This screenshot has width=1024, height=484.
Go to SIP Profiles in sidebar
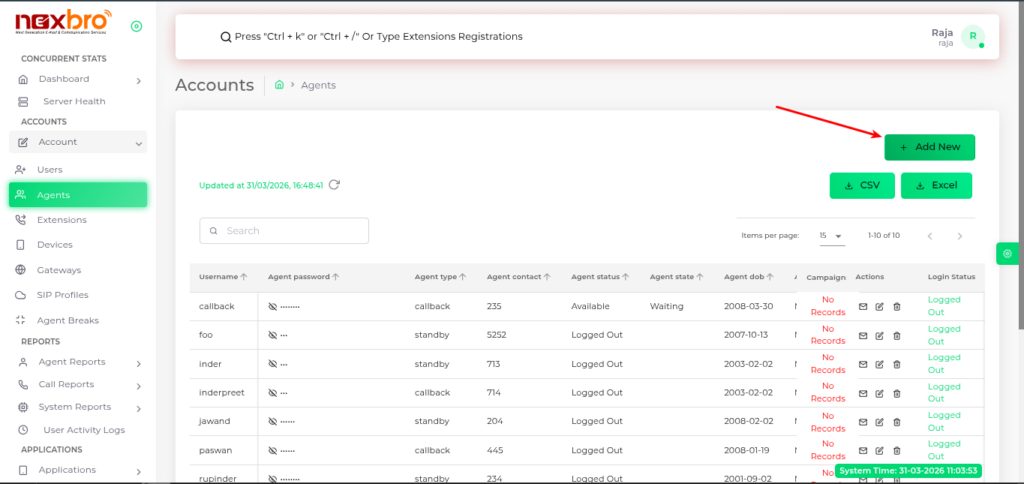pyautogui.click(x=62, y=295)
